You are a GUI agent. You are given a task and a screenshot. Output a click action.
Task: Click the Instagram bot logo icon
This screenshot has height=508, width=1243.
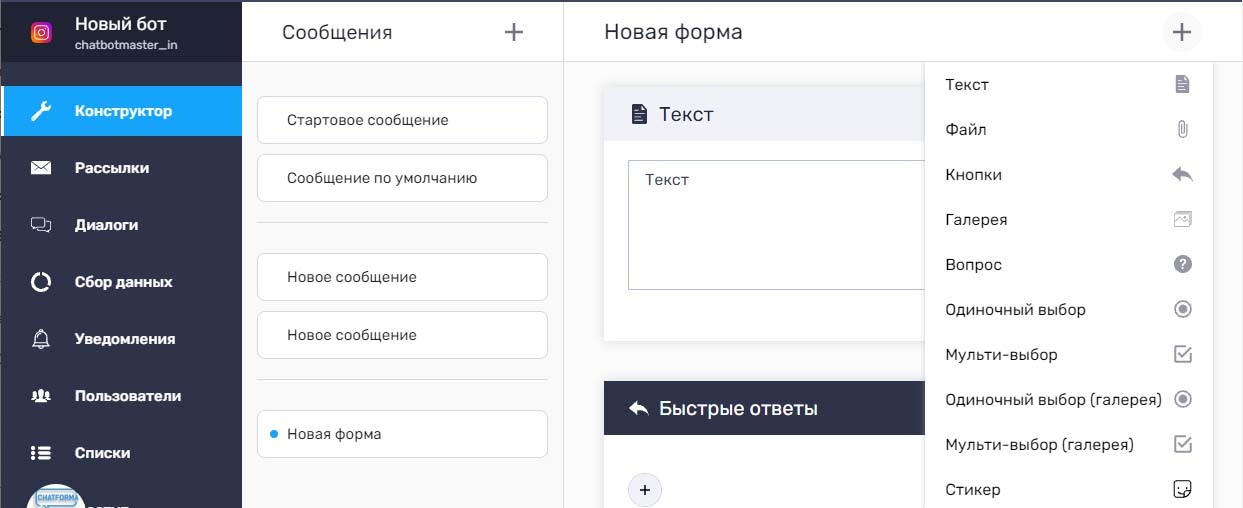coord(41,33)
